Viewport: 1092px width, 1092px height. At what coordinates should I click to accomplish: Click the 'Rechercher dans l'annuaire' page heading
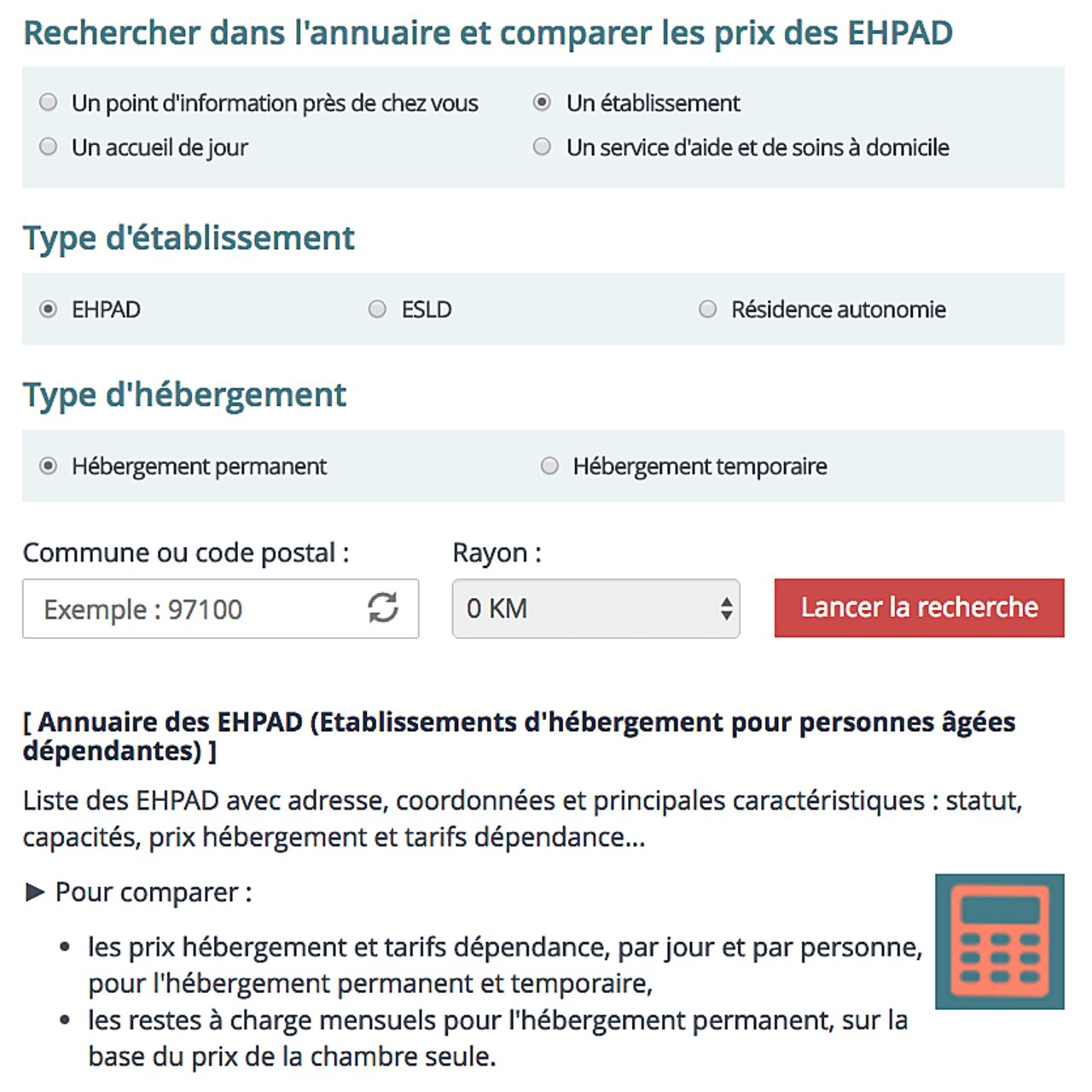(x=489, y=32)
